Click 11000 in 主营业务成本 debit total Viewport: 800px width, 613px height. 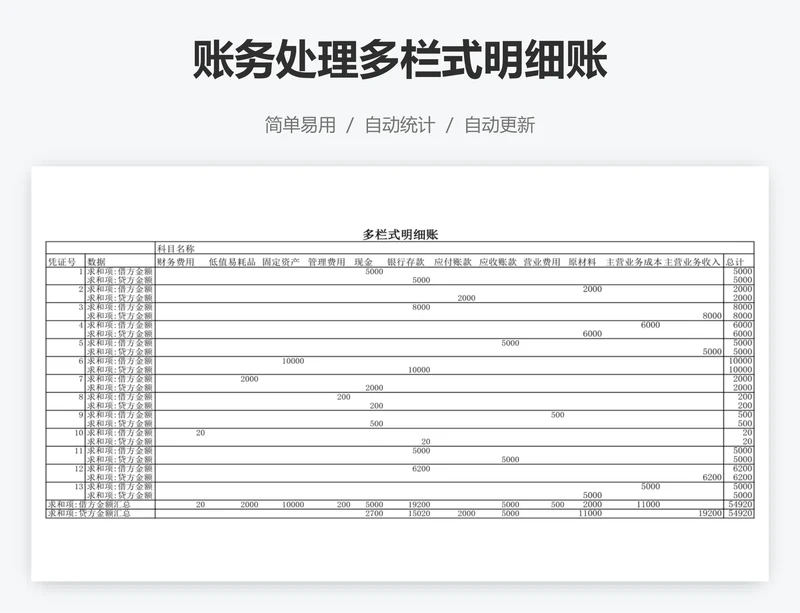[648, 504]
